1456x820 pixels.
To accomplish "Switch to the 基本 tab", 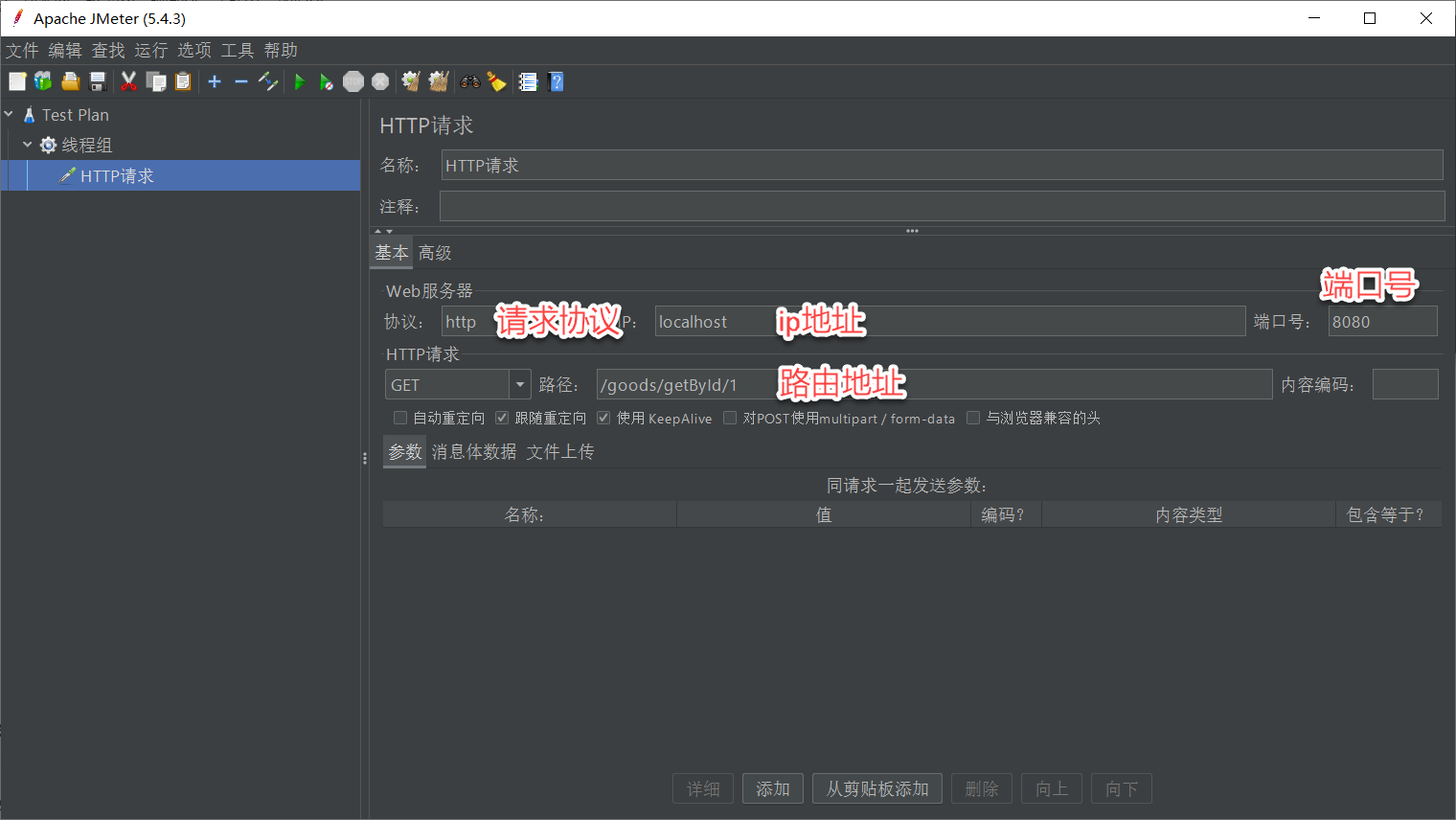I will pos(392,253).
